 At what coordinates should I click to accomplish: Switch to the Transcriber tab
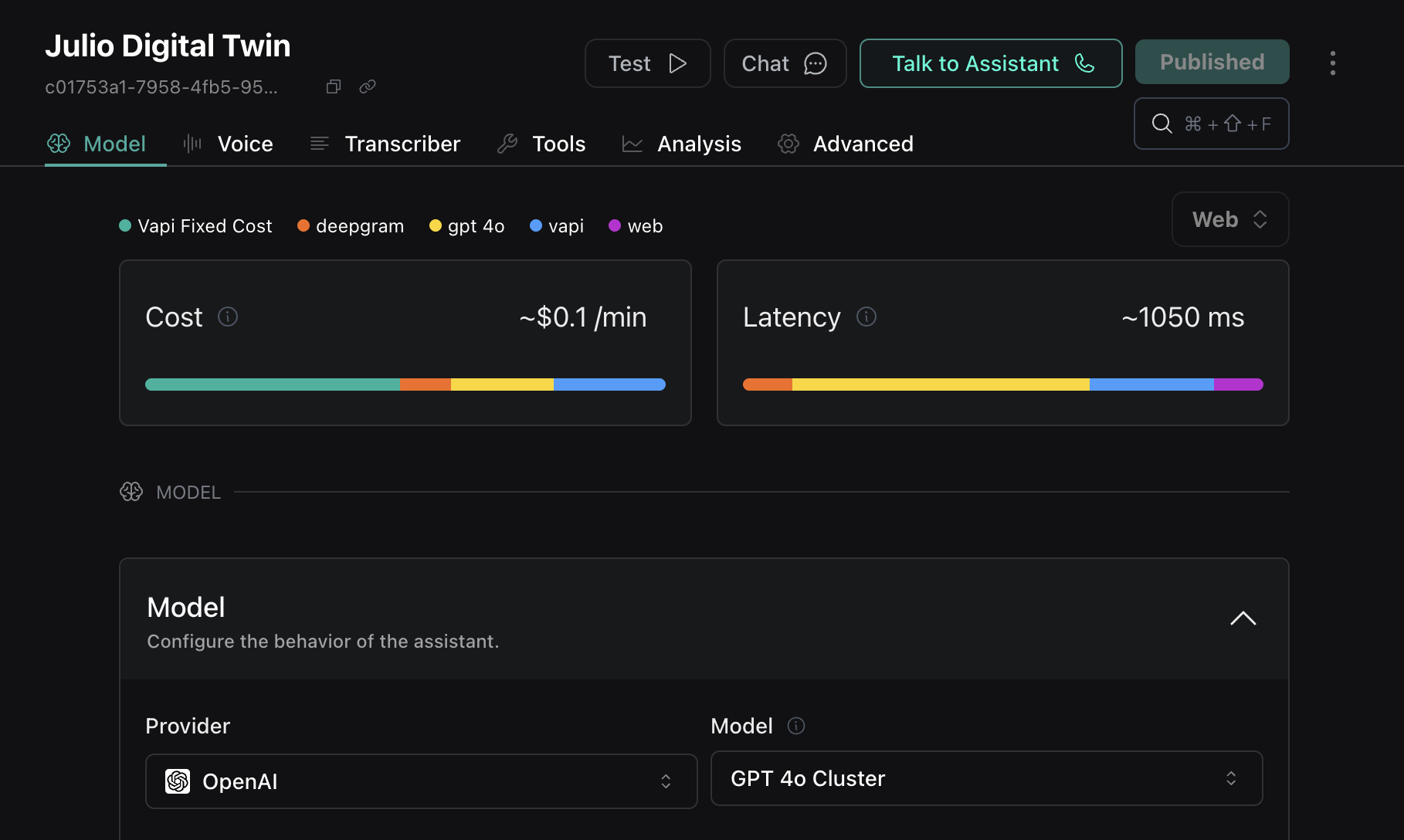[x=402, y=144]
